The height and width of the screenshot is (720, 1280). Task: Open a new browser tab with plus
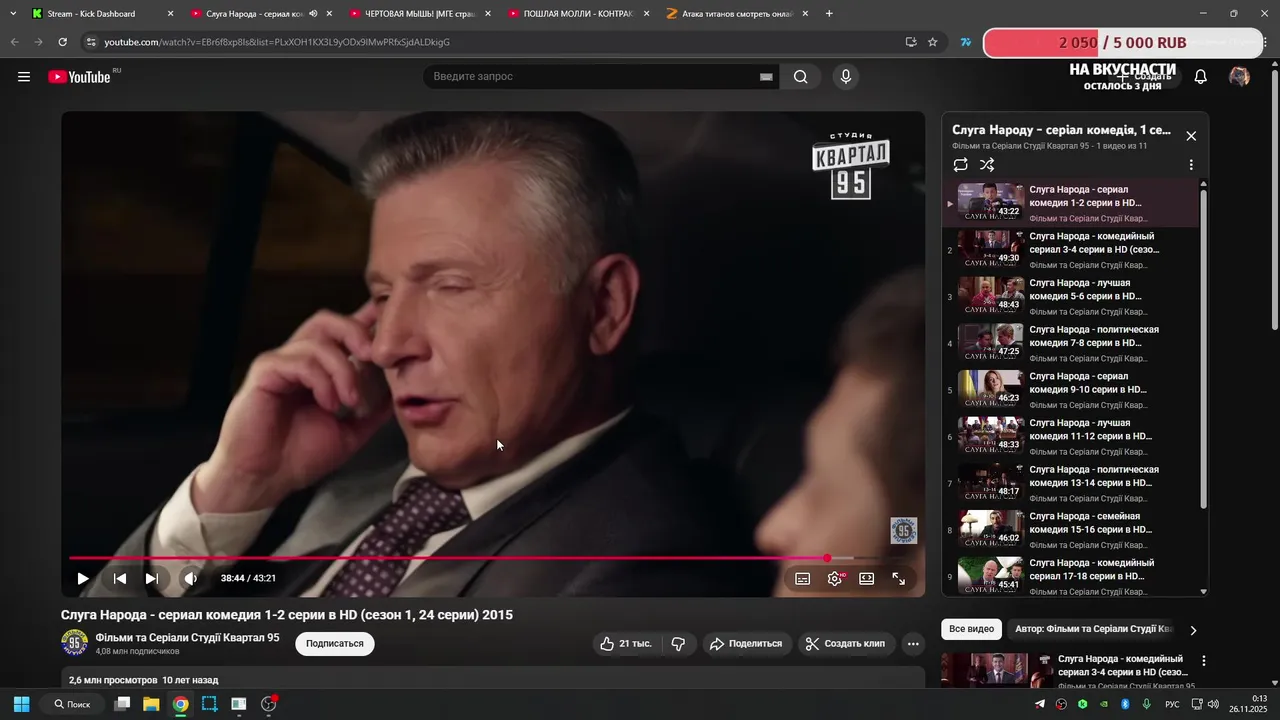pyautogui.click(x=829, y=14)
